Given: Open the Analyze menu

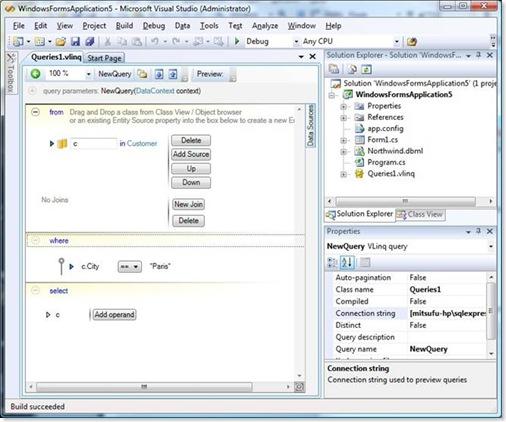Looking at the screenshot, I should (x=265, y=26).
